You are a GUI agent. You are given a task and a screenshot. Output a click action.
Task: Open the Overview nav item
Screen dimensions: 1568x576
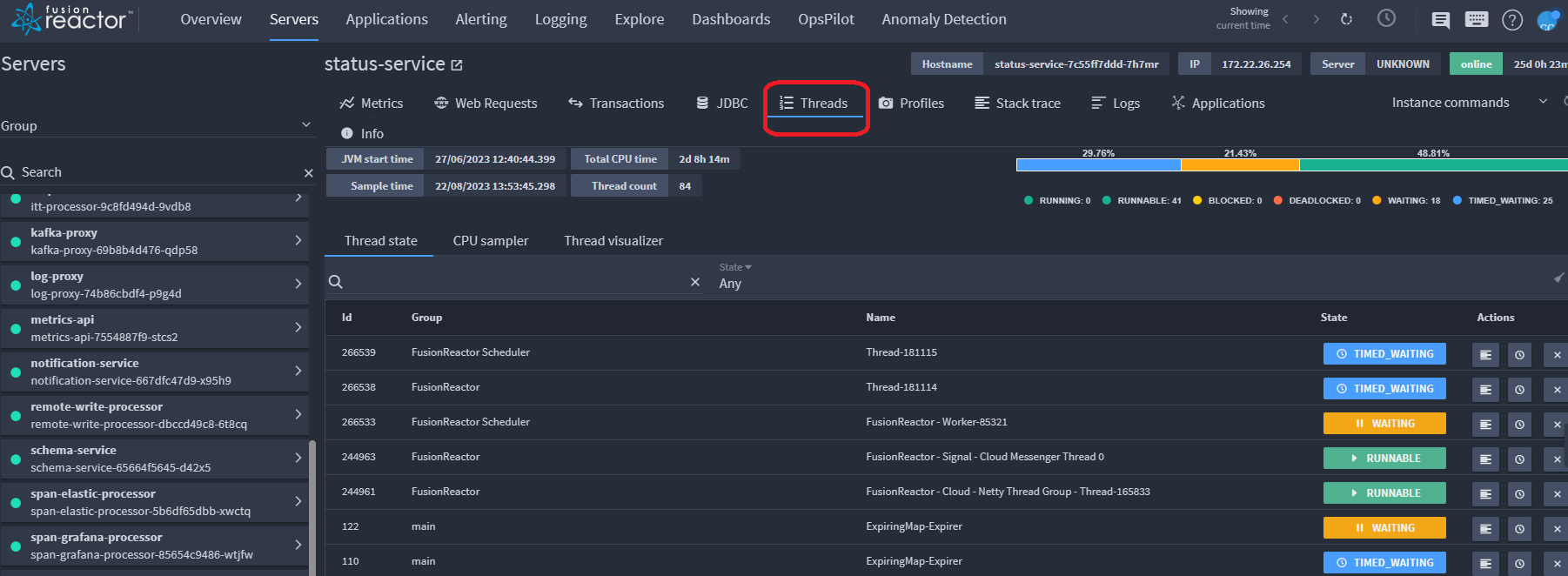point(211,19)
